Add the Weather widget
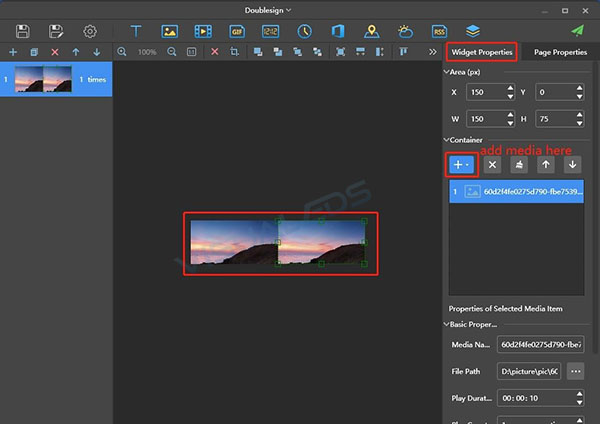The image size is (600, 424). pyautogui.click(x=405, y=32)
